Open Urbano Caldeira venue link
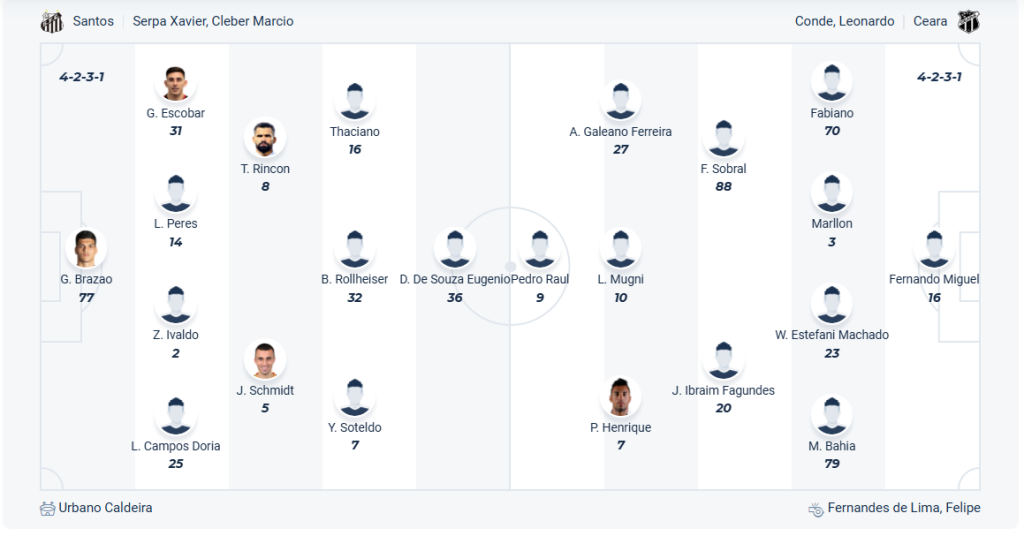 pos(105,508)
